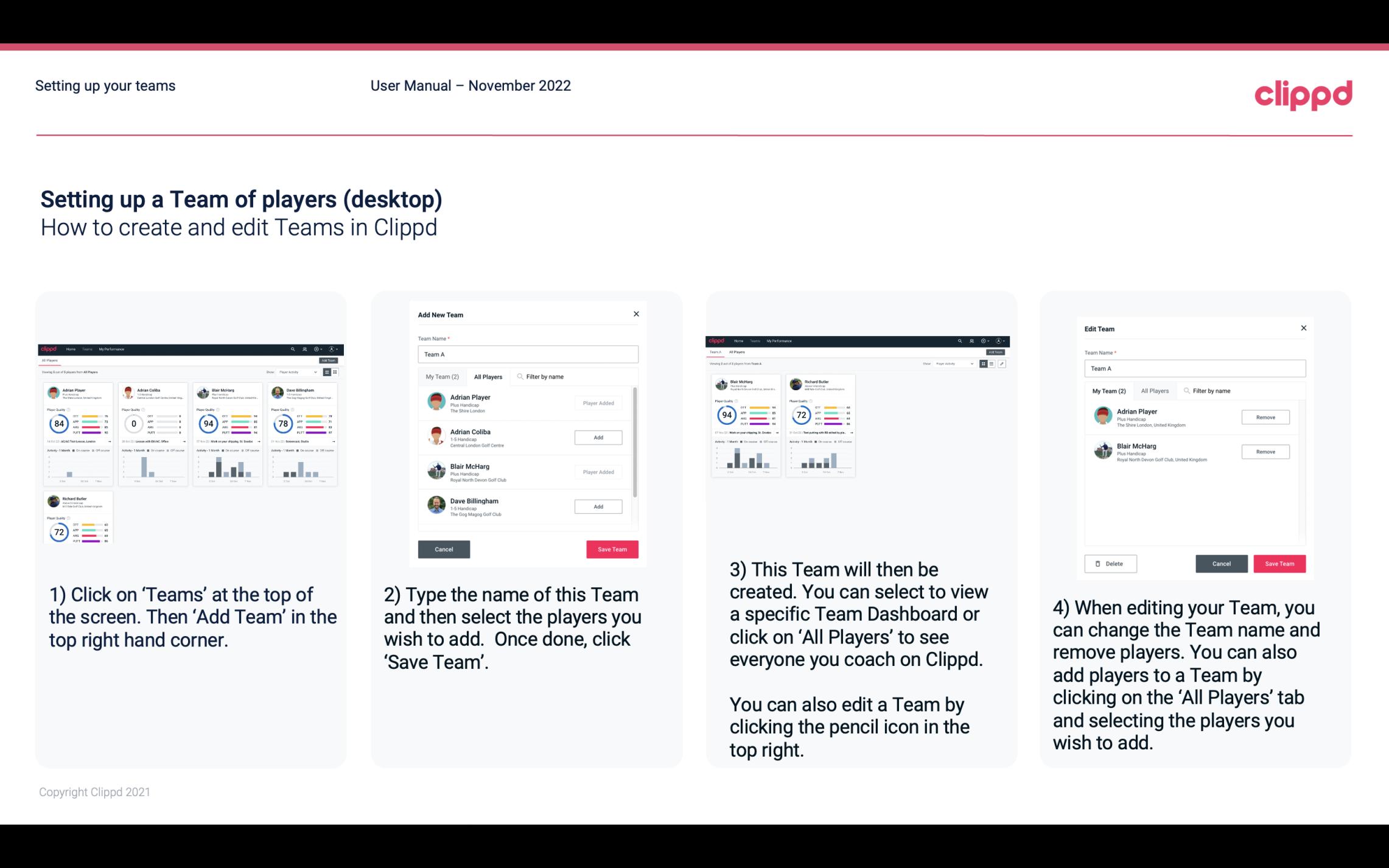Click the Add button next to Adrian Coliba

click(x=598, y=438)
